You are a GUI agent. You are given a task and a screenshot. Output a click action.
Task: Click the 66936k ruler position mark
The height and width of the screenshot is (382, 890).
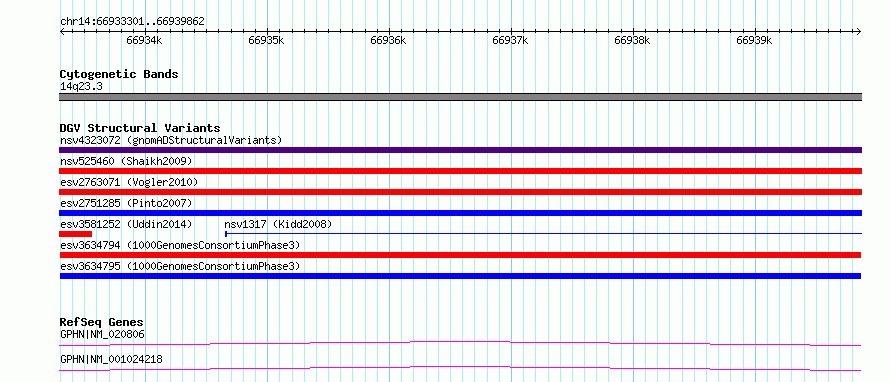point(389,40)
